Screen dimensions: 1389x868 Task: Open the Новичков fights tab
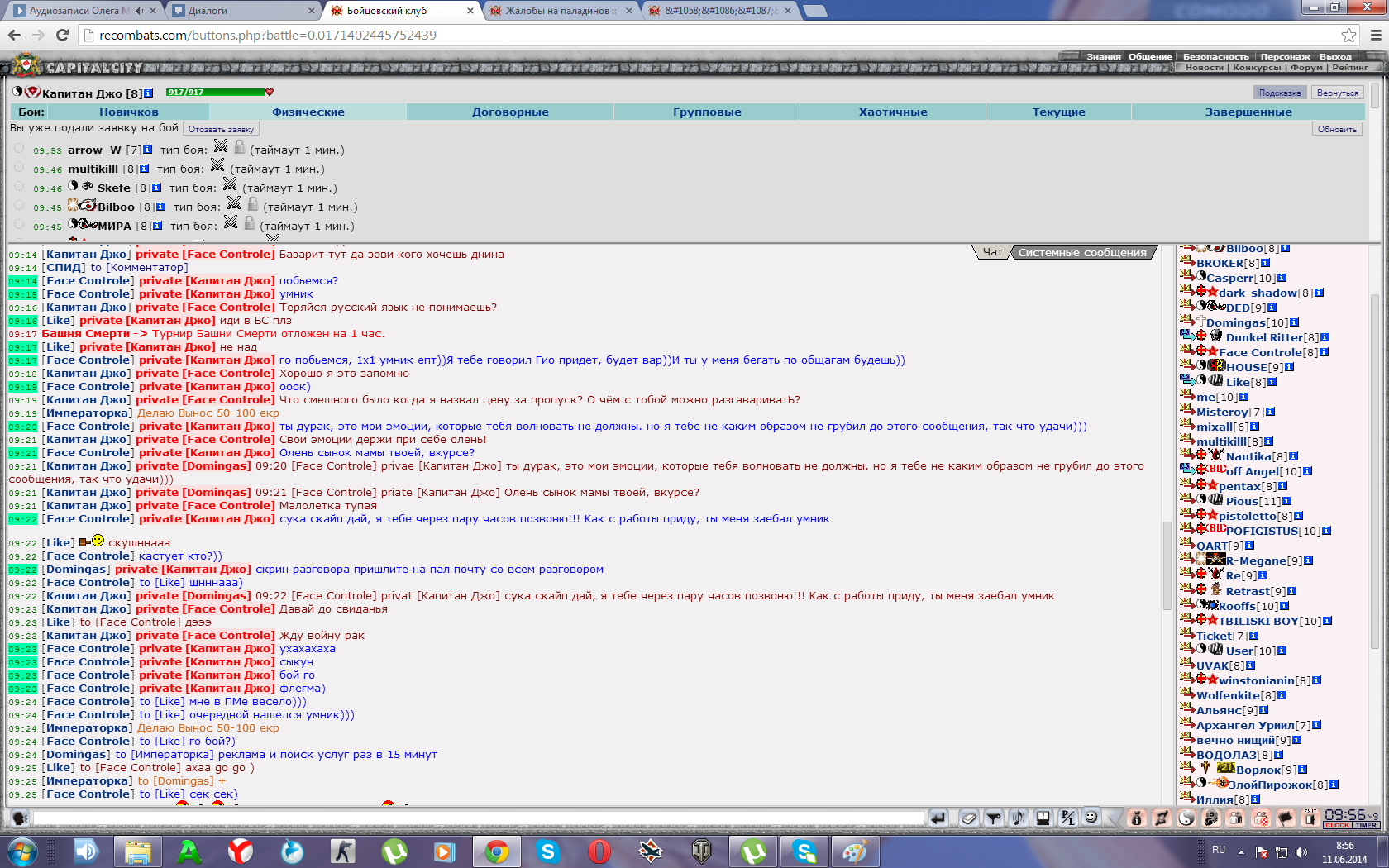click(129, 112)
